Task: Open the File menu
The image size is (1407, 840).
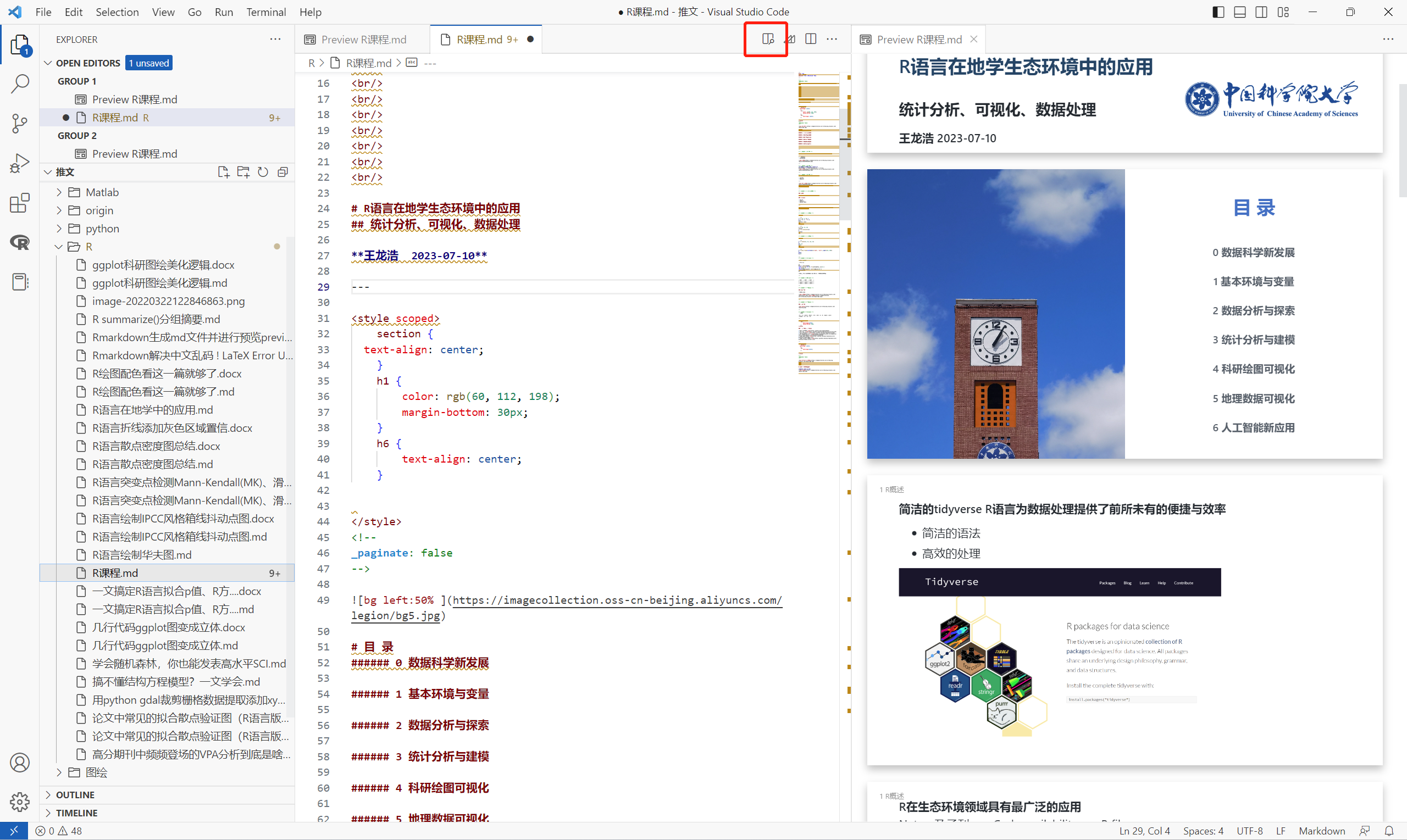Action: pos(43,12)
